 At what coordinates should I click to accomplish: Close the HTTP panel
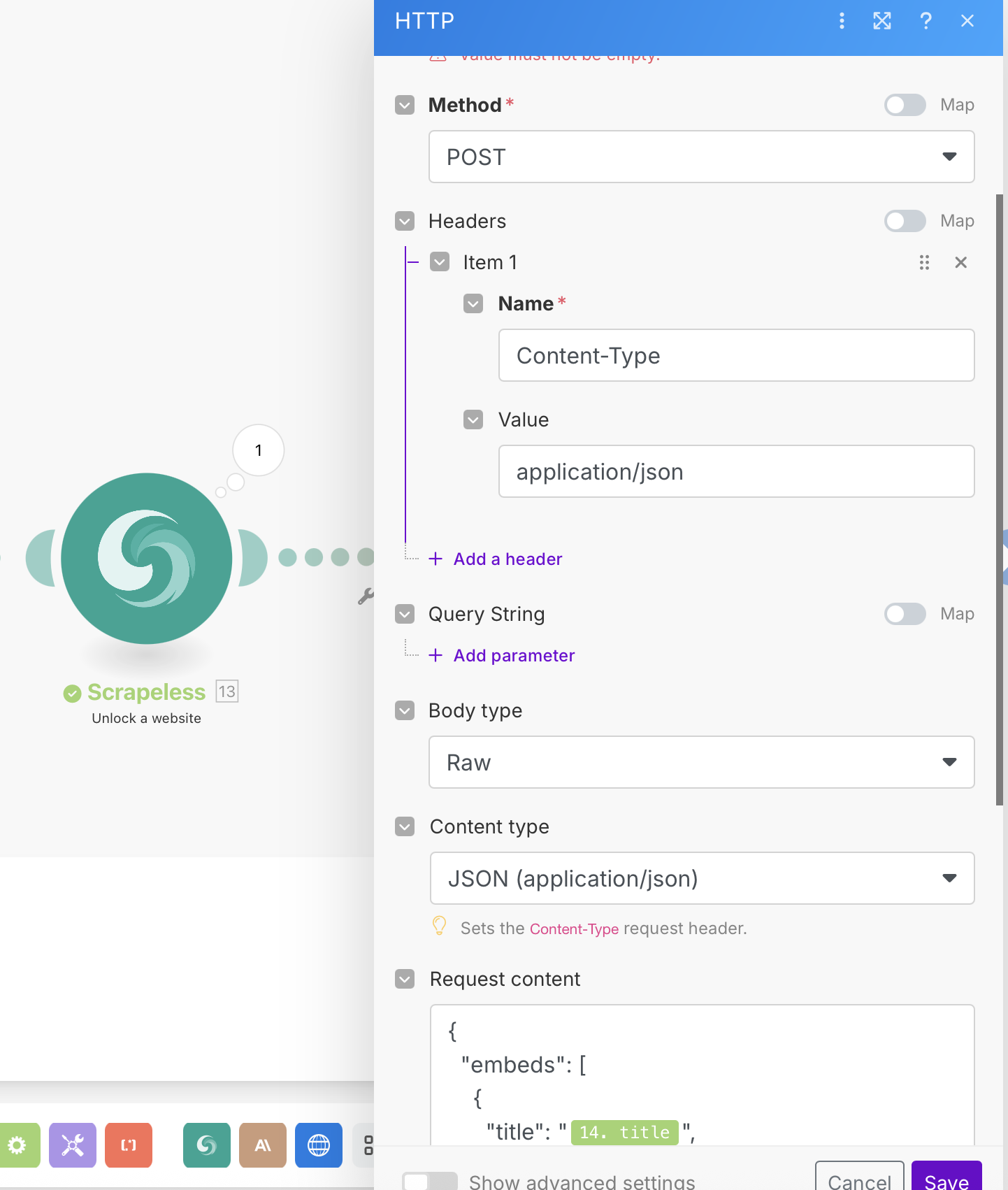click(967, 21)
